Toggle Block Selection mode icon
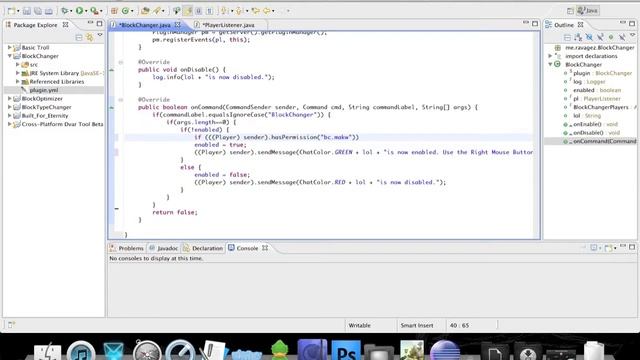Image resolution: width=640 pixels, height=360 pixels. pos(199,11)
